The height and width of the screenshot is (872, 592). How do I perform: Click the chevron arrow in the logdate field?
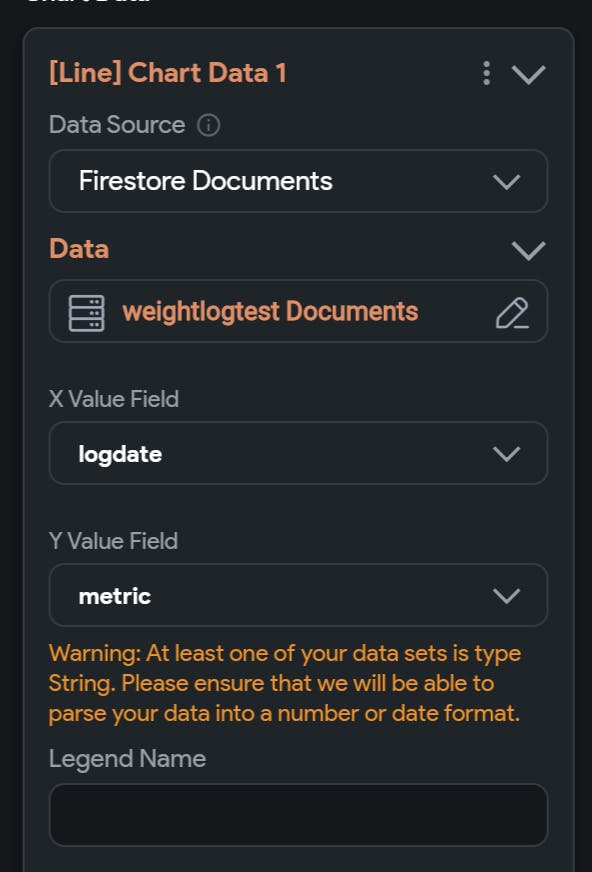pyautogui.click(x=506, y=454)
